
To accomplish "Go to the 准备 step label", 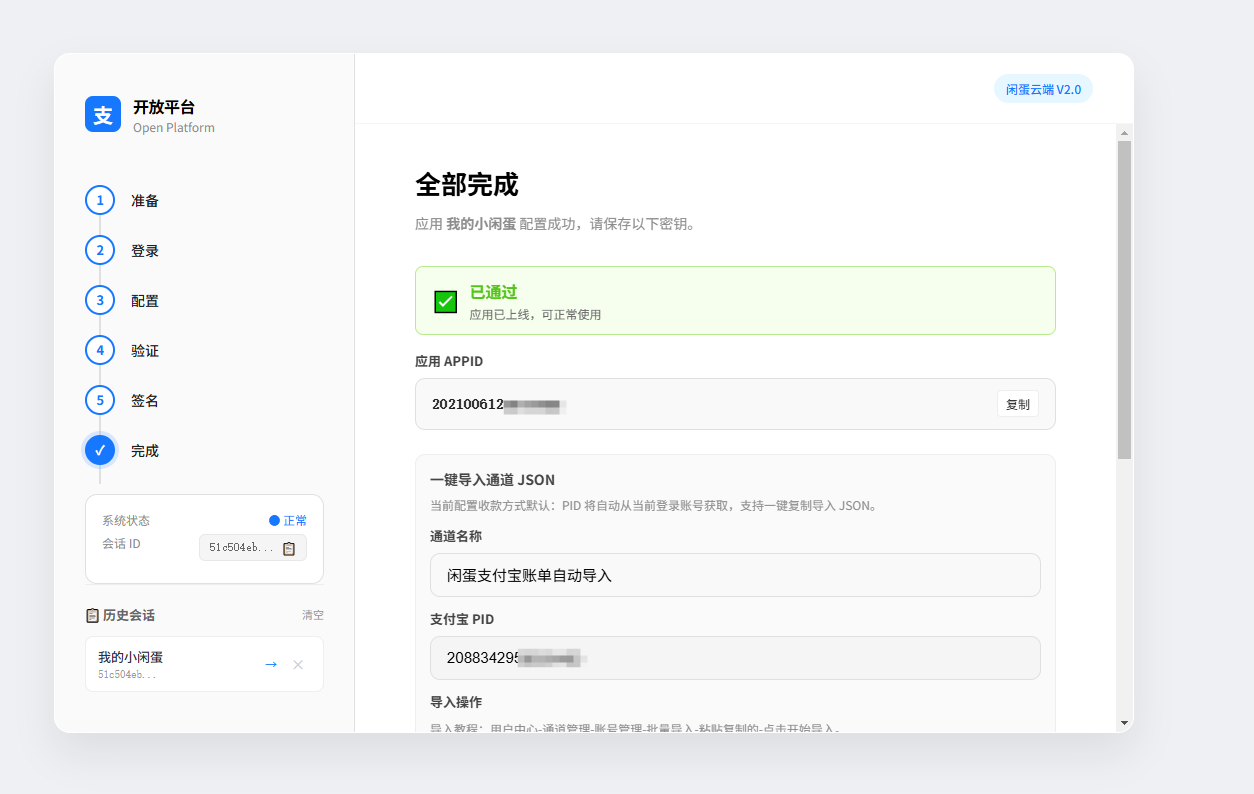I will coord(145,201).
